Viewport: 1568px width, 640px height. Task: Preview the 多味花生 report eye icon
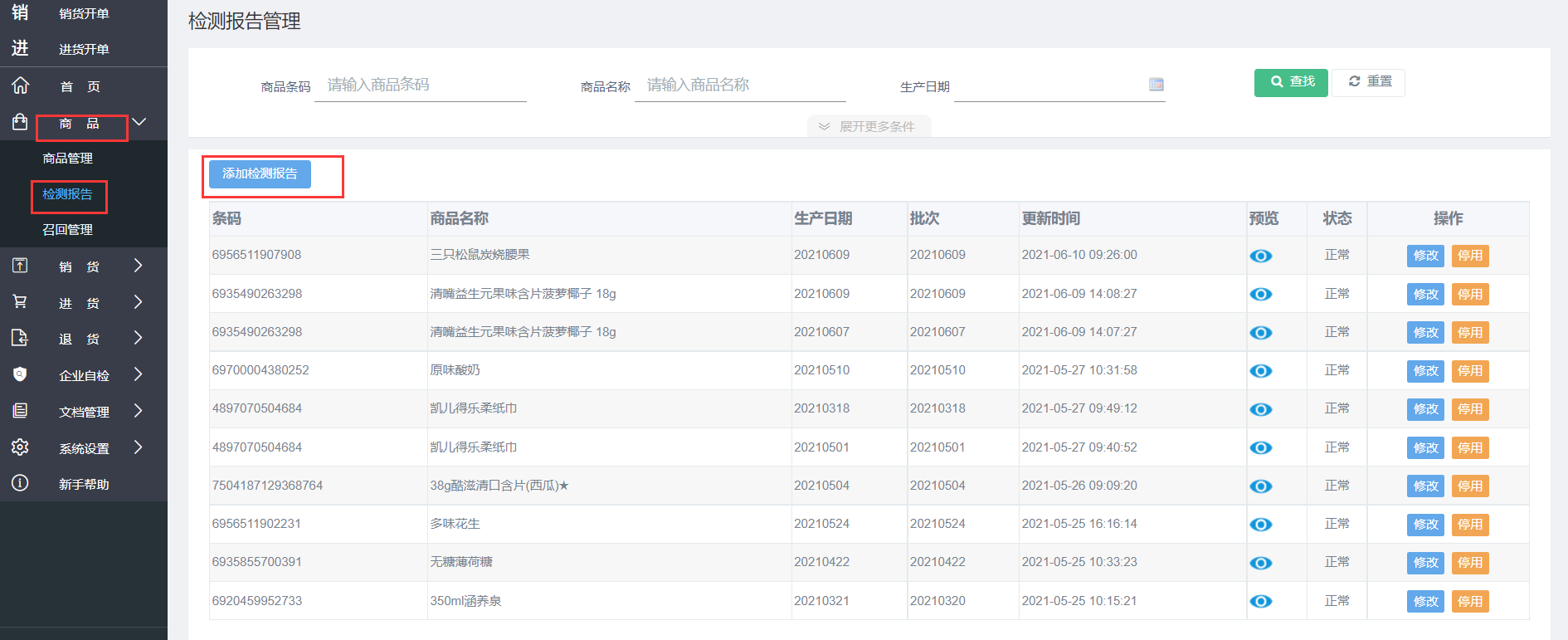click(x=1261, y=525)
